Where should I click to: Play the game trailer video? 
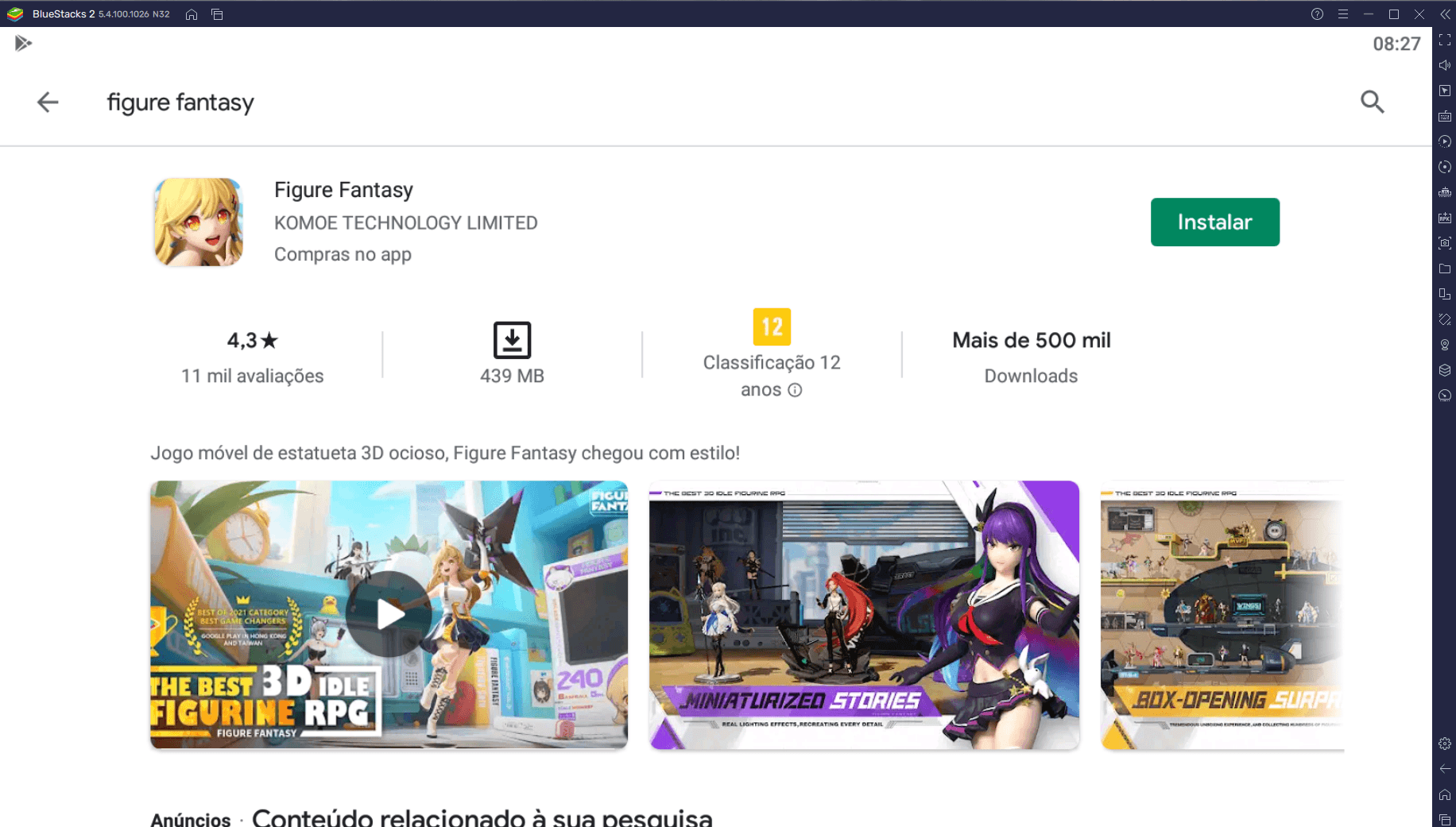(389, 614)
